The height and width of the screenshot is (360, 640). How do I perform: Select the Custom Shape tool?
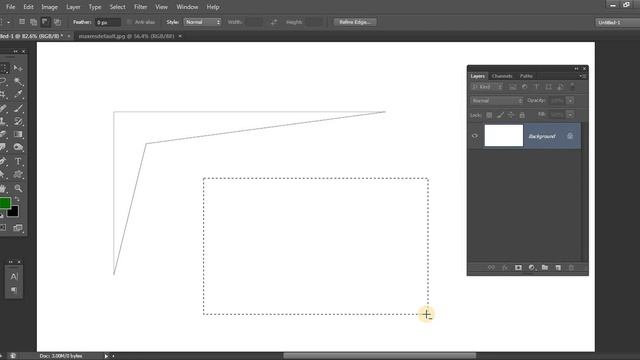18,175
